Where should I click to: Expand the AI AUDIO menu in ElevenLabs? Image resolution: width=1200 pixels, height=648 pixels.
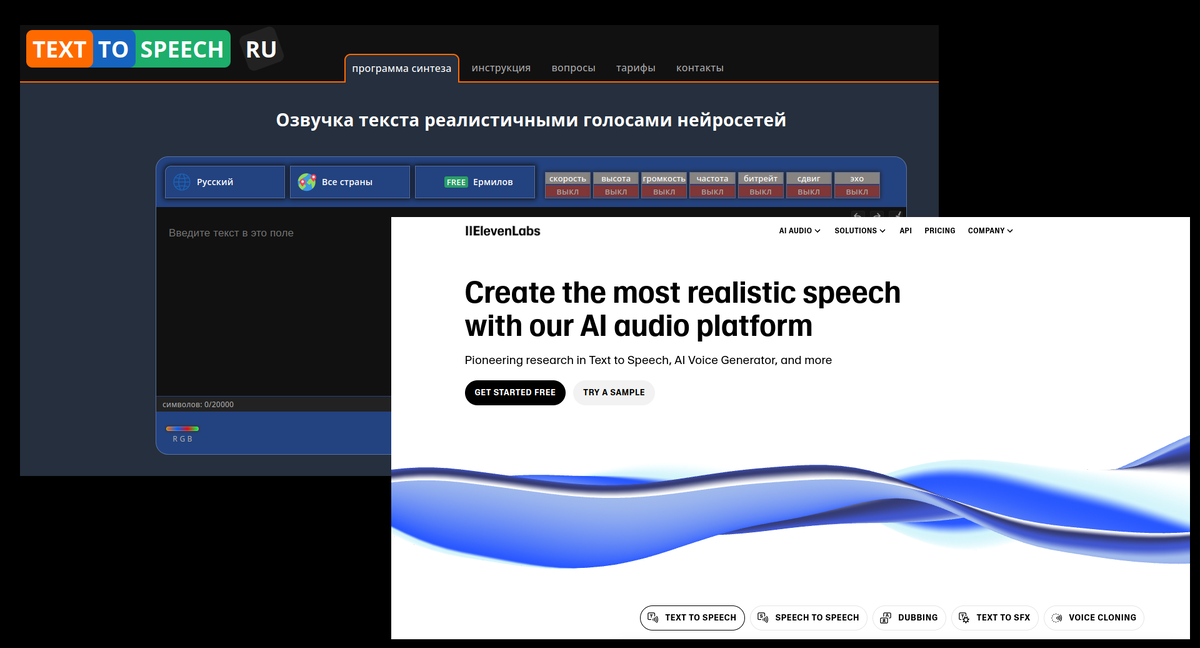799,231
